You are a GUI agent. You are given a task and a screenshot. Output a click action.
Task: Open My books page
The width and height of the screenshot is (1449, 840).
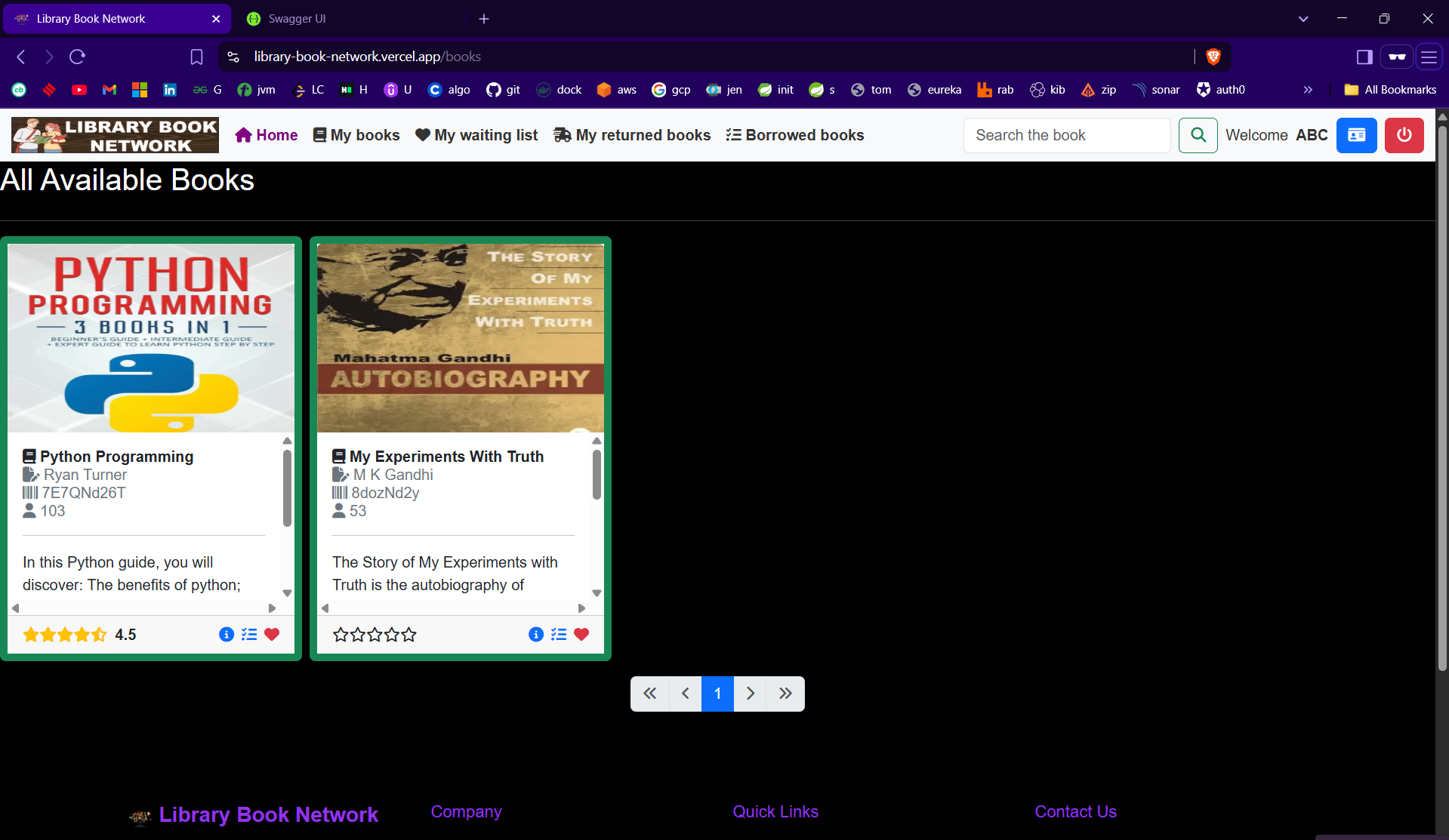pyautogui.click(x=356, y=135)
